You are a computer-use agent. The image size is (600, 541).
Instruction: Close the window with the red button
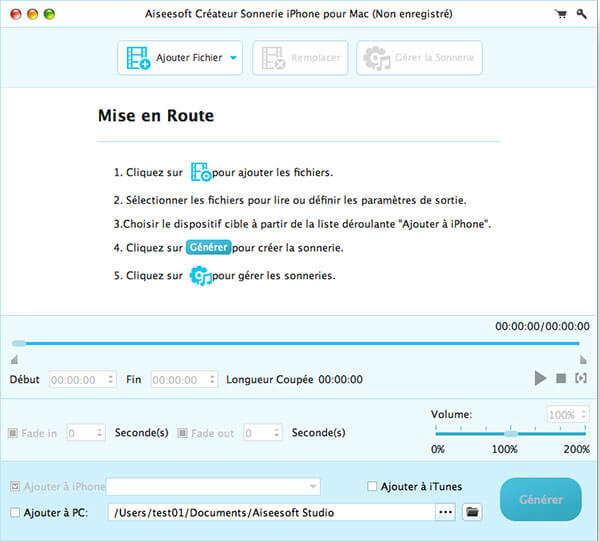[16, 14]
